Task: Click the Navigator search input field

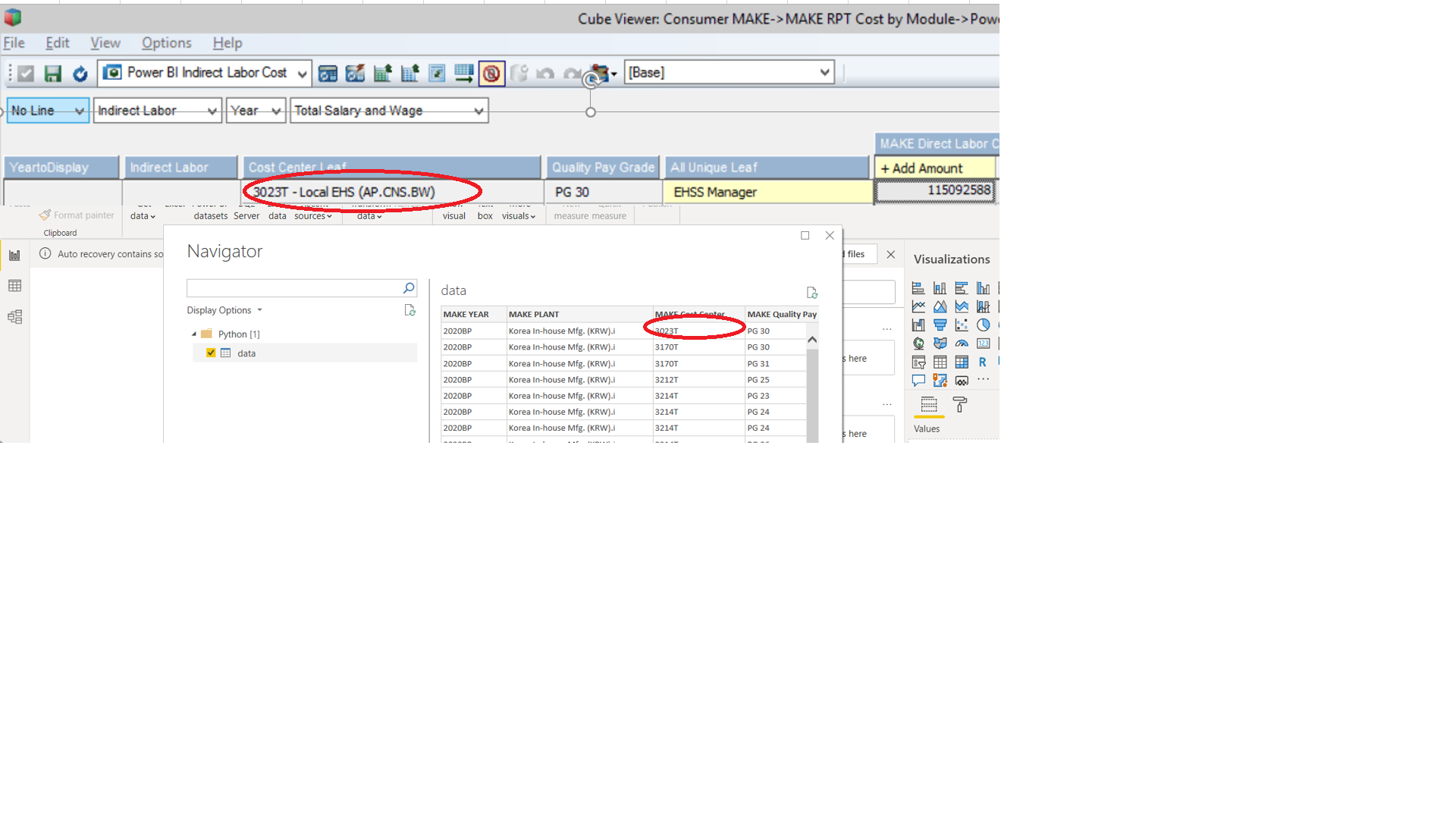Action: point(293,288)
